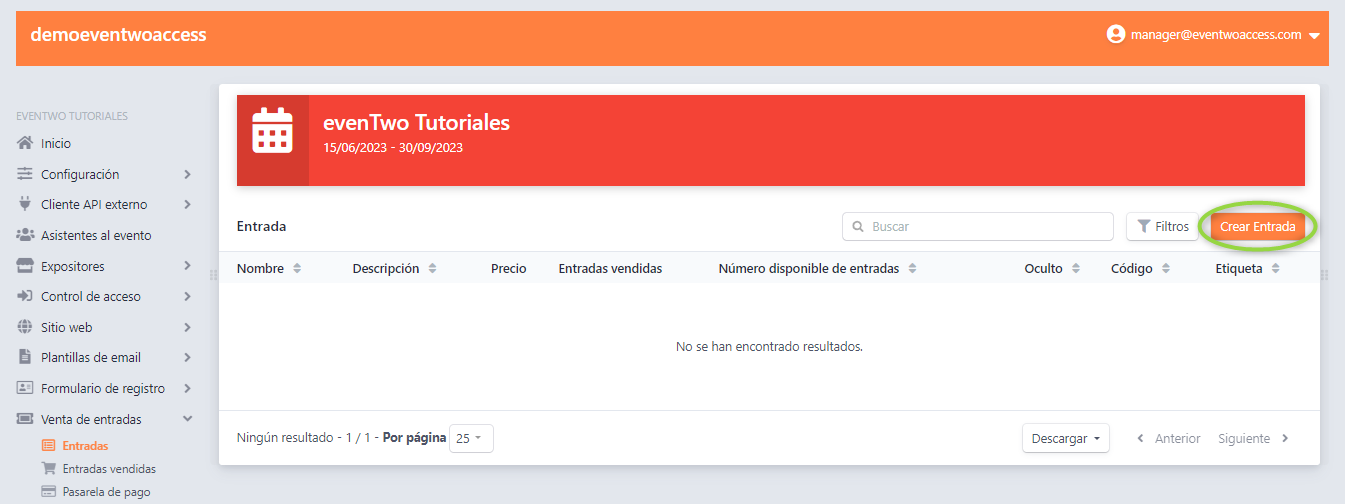The width and height of the screenshot is (1345, 504).
Task: Click the Entradas list icon in submenu
Action: (48, 446)
